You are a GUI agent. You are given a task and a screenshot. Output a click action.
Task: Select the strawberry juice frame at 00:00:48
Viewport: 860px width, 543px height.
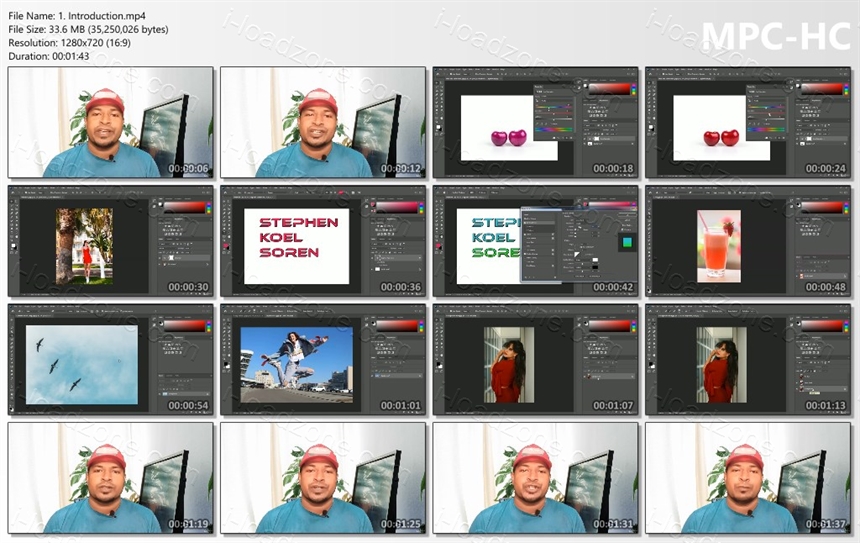(748, 241)
